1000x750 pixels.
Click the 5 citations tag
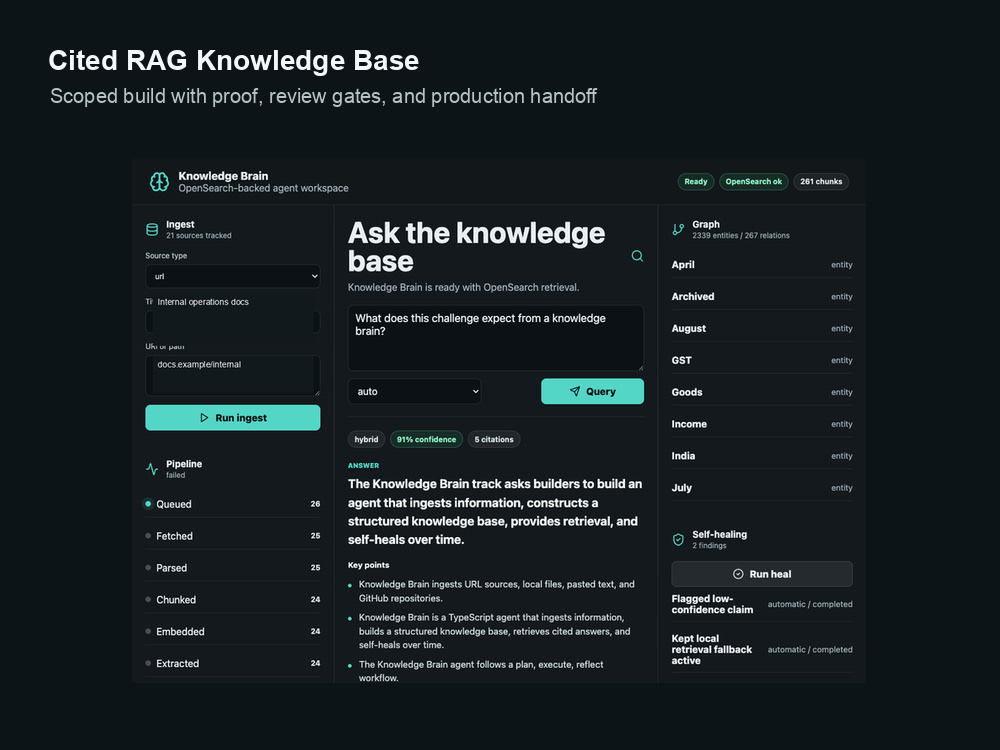pyautogui.click(x=494, y=439)
